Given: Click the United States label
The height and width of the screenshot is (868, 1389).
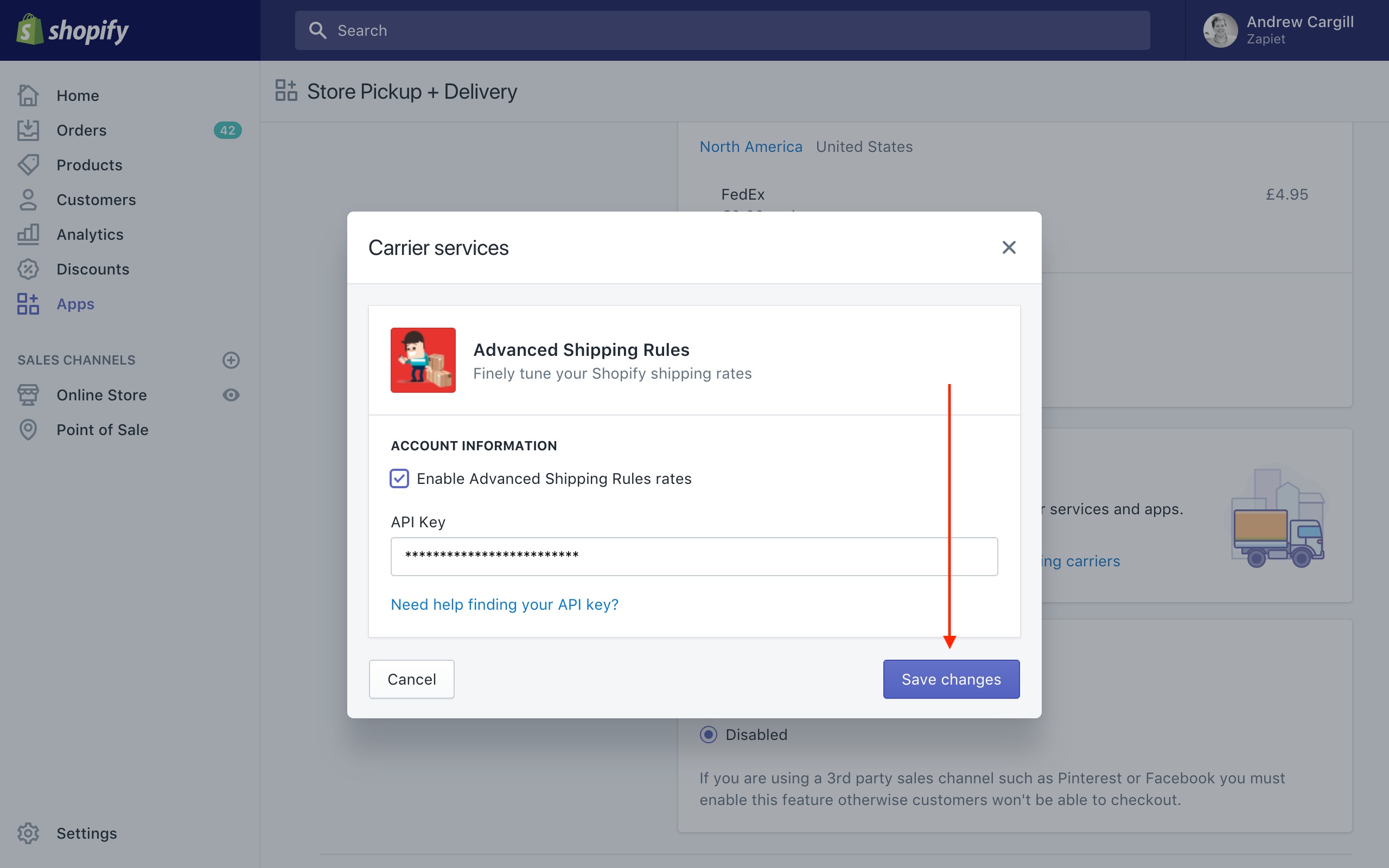Looking at the screenshot, I should point(864,146).
